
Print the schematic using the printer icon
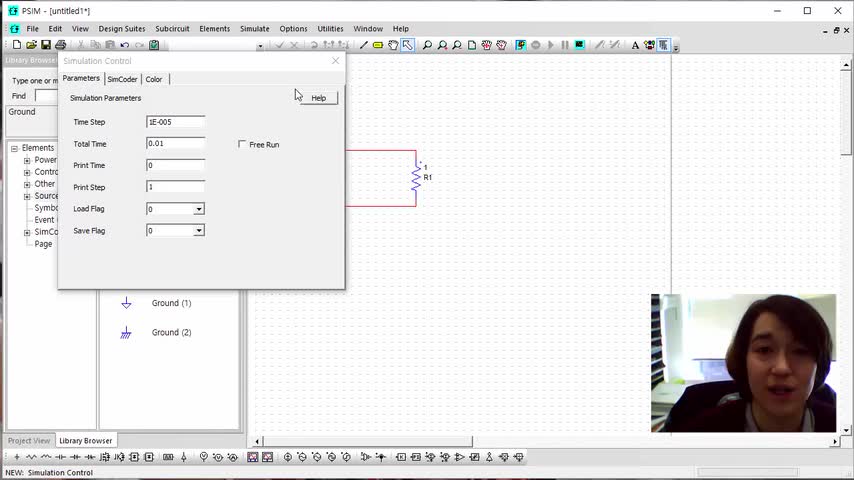(60, 45)
